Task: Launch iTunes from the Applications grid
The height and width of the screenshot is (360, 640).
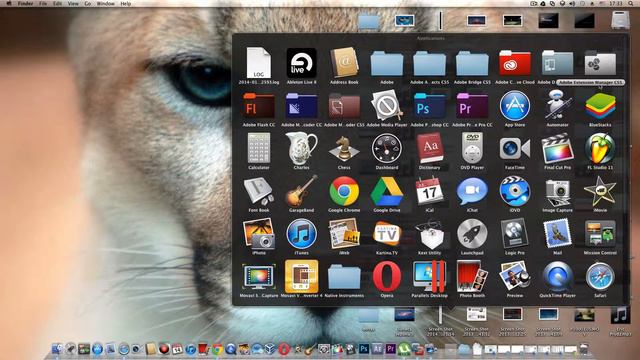Action: pyautogui.click(x=301, y=234)
